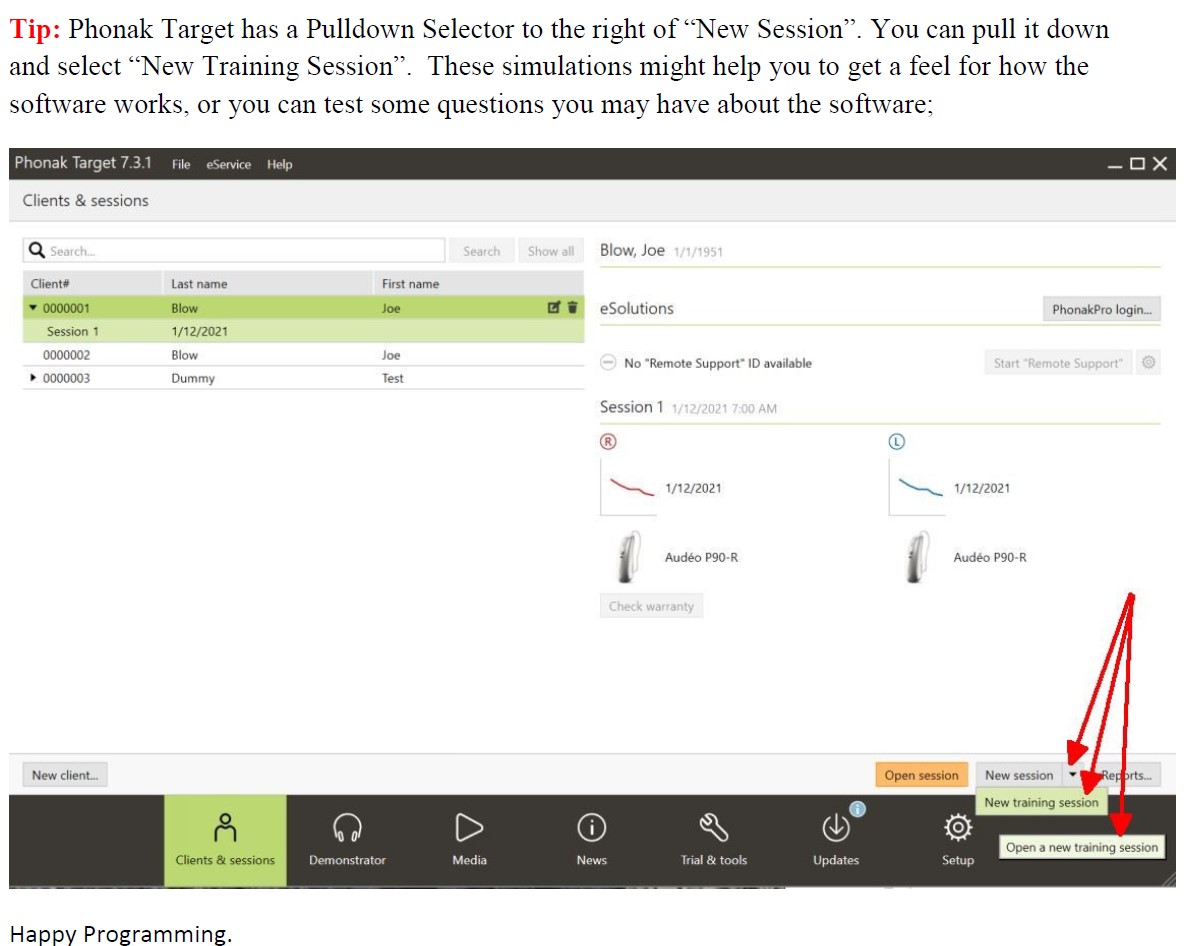Collapse client 0000001 tree row
The image size is (1188, 946).
pos(33,308)
